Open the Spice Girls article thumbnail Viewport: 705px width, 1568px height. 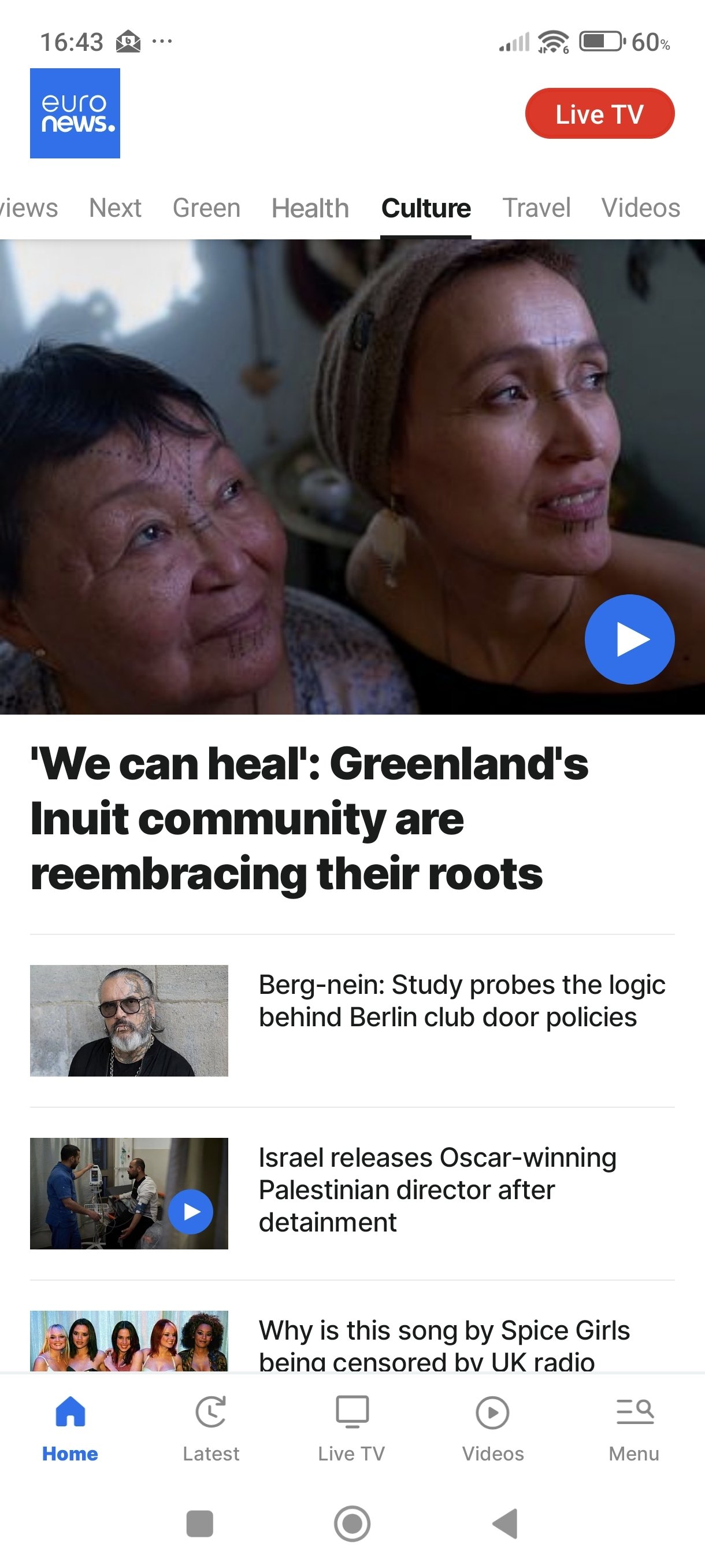(129, 1340)
